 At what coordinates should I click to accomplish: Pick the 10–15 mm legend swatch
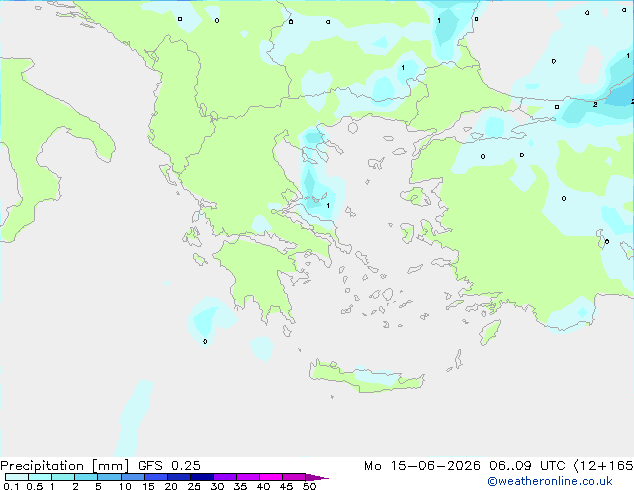[132, 477]
